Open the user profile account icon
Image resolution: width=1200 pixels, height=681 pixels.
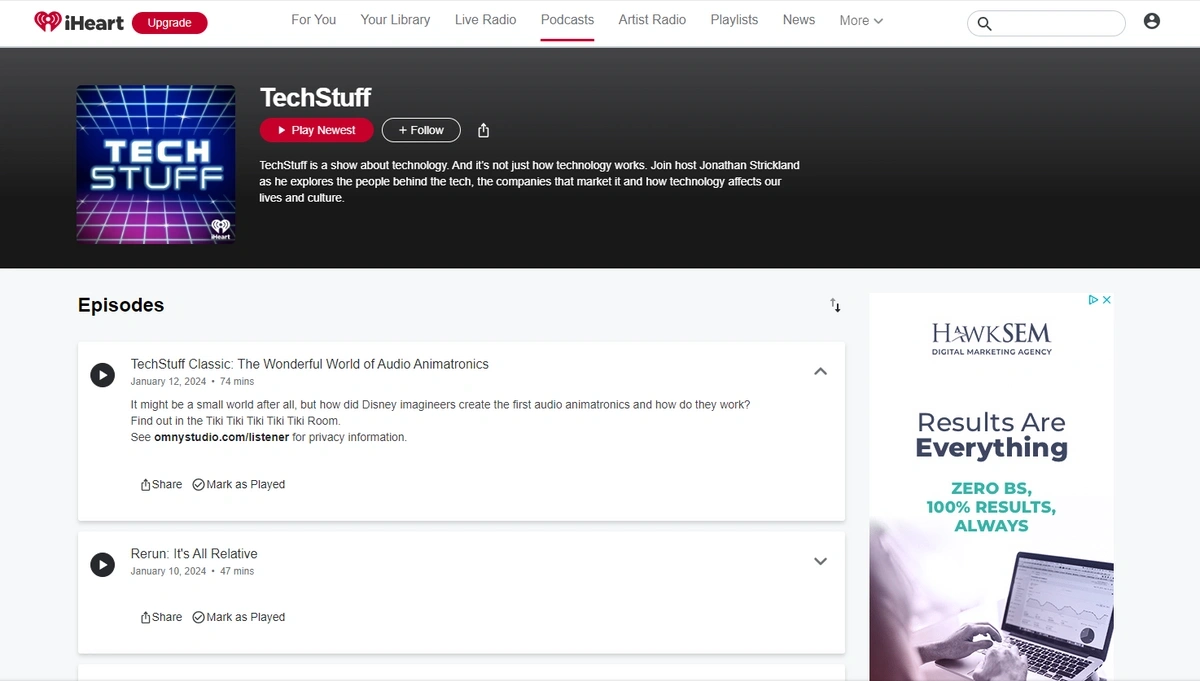tap(1151, 21)
